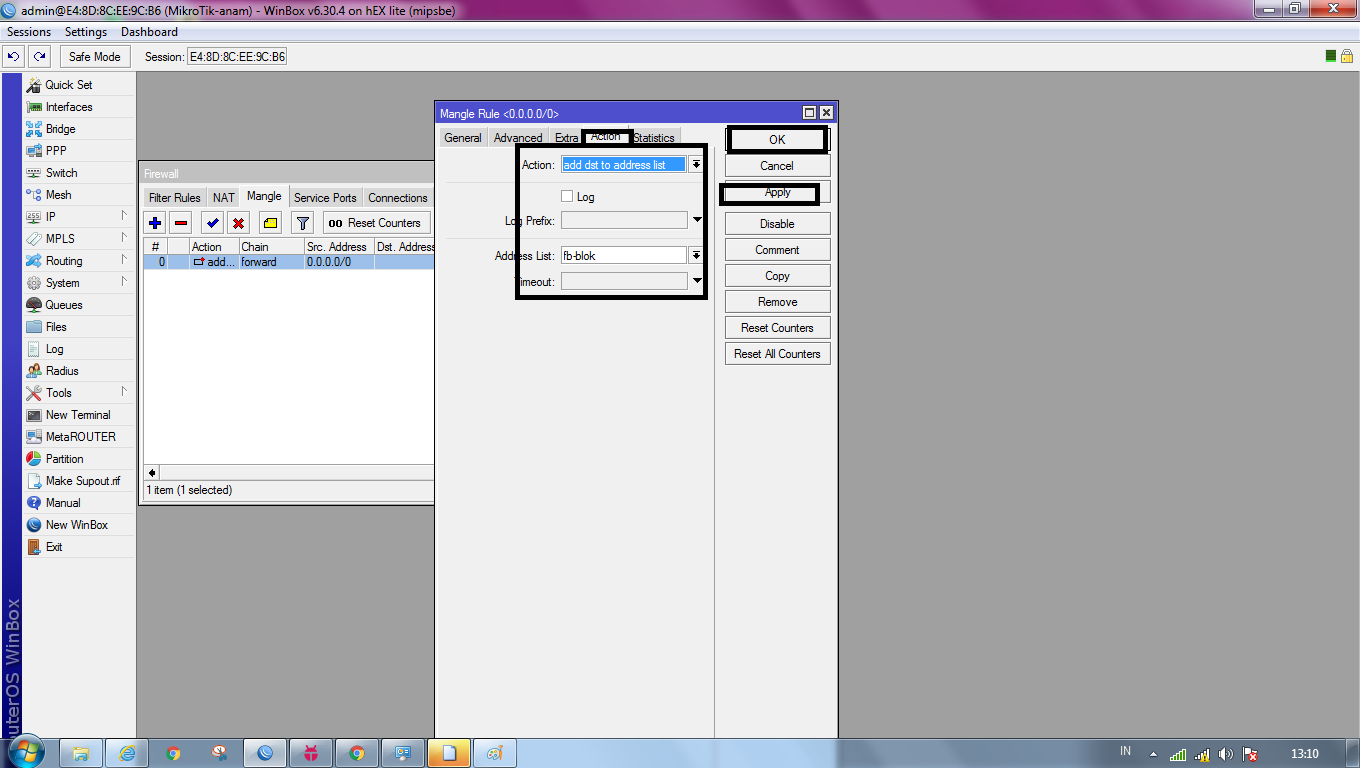Click the Windows Start button
Screen dimensions: 1360x768
click(x=25, y=751)
